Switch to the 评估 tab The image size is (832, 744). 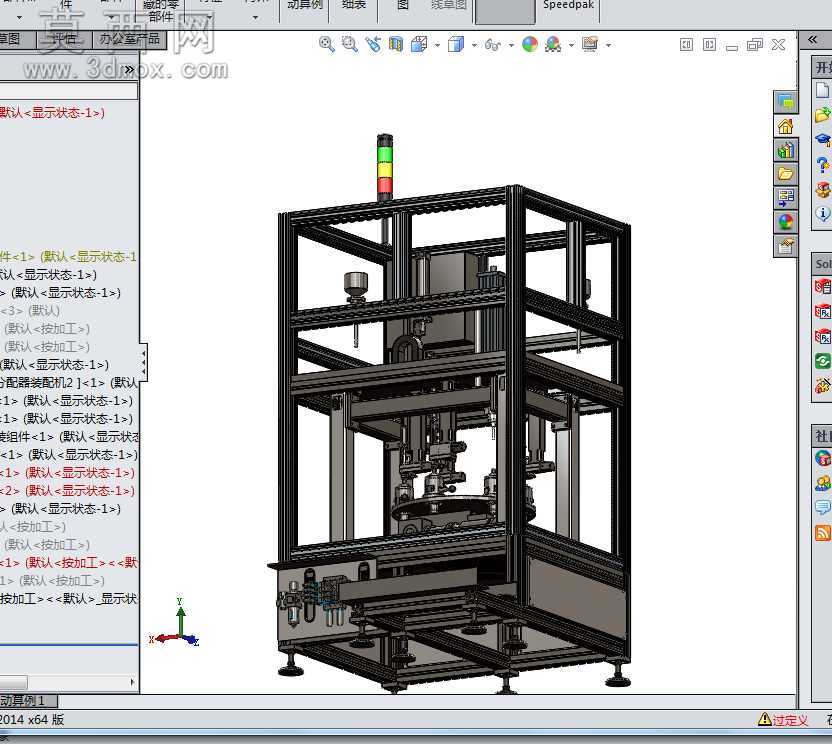point(64,39)
